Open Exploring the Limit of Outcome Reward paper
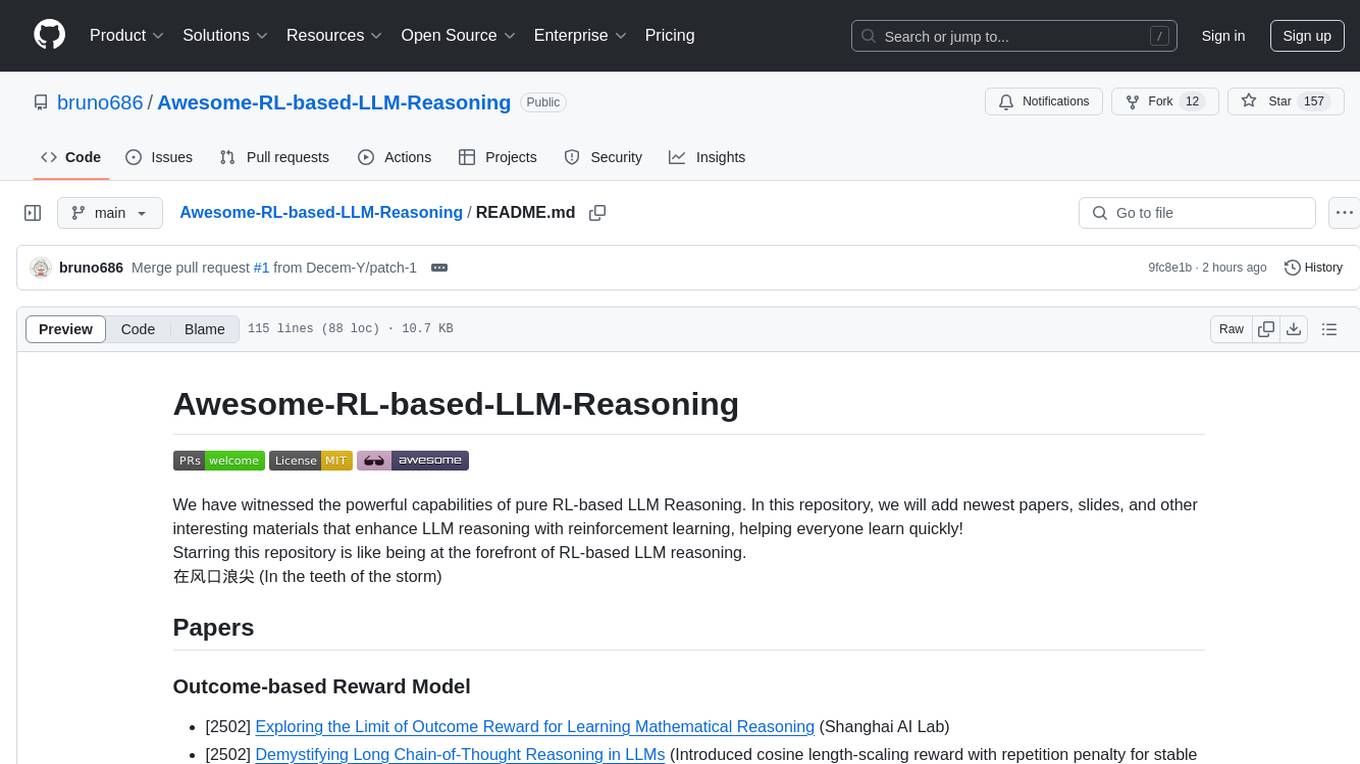This screenshot has width=1360, height=764. 535,727
